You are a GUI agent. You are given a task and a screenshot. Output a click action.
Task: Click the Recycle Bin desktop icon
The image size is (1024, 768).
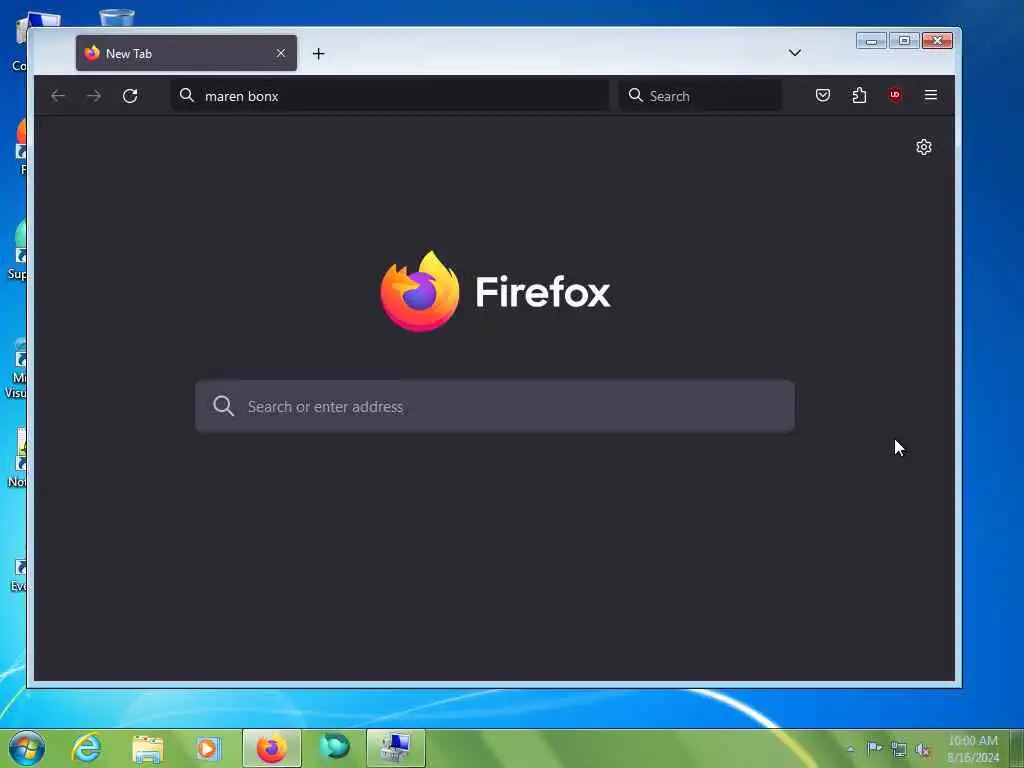(x=116, y=18)
